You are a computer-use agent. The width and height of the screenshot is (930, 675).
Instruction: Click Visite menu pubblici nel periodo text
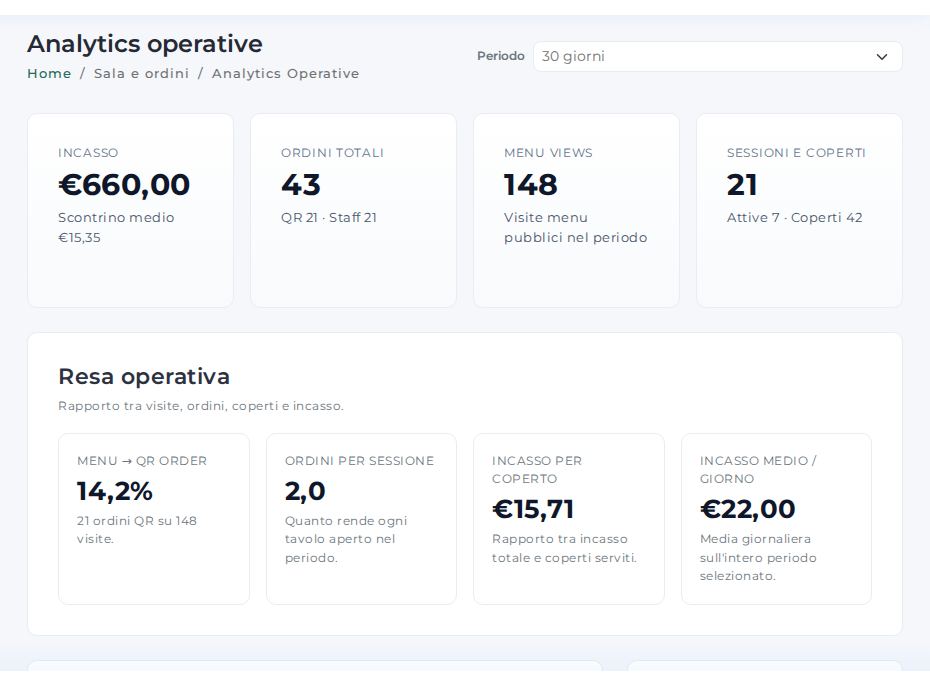(575, 227)
